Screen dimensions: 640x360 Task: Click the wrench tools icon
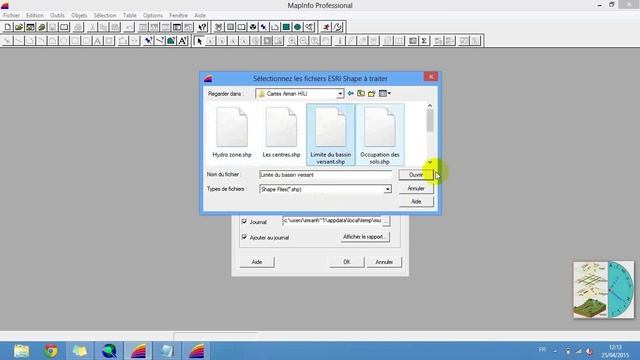click(x=338, y=27)
